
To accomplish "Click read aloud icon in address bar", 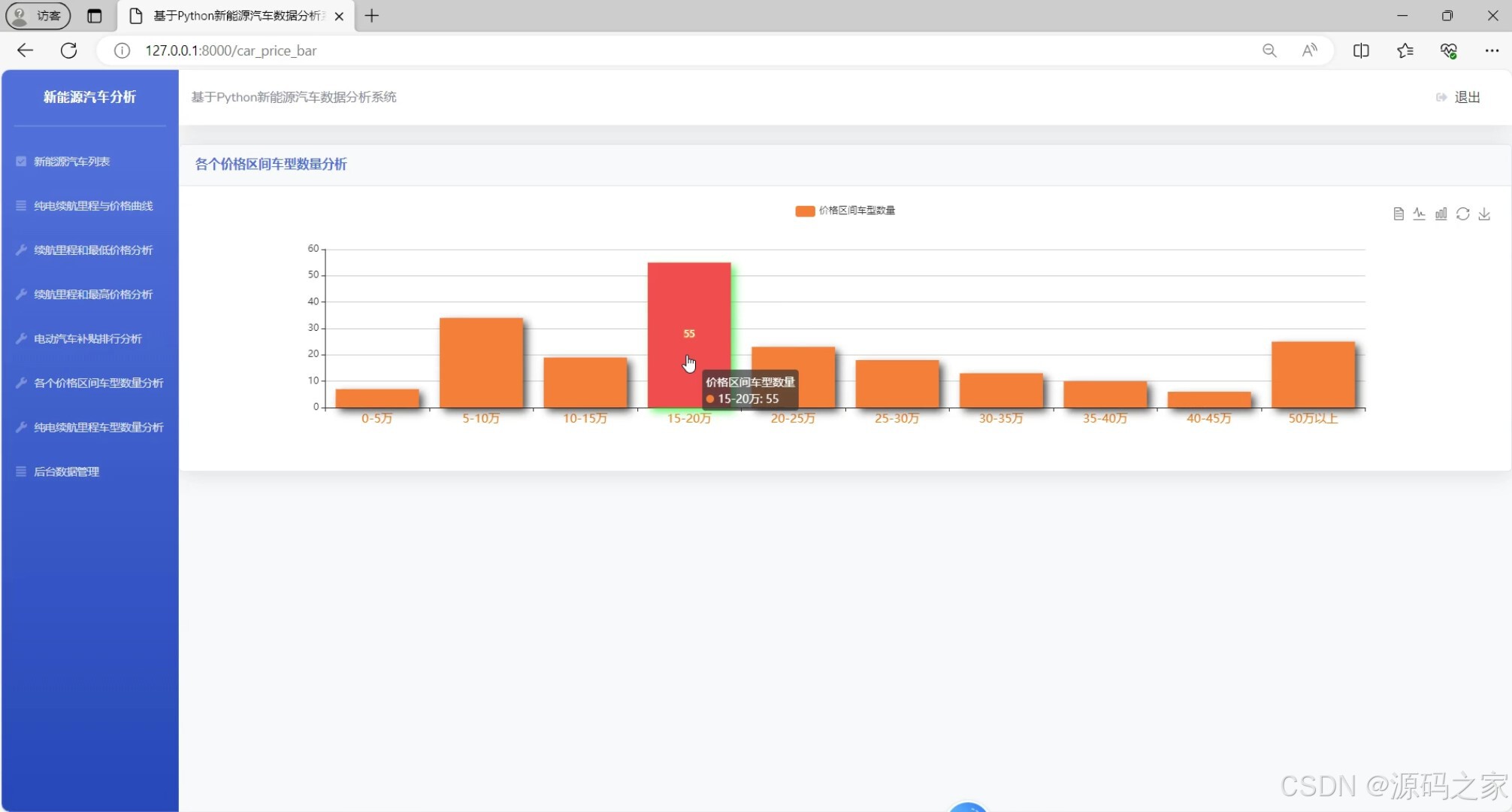I will coord(1309,50).
